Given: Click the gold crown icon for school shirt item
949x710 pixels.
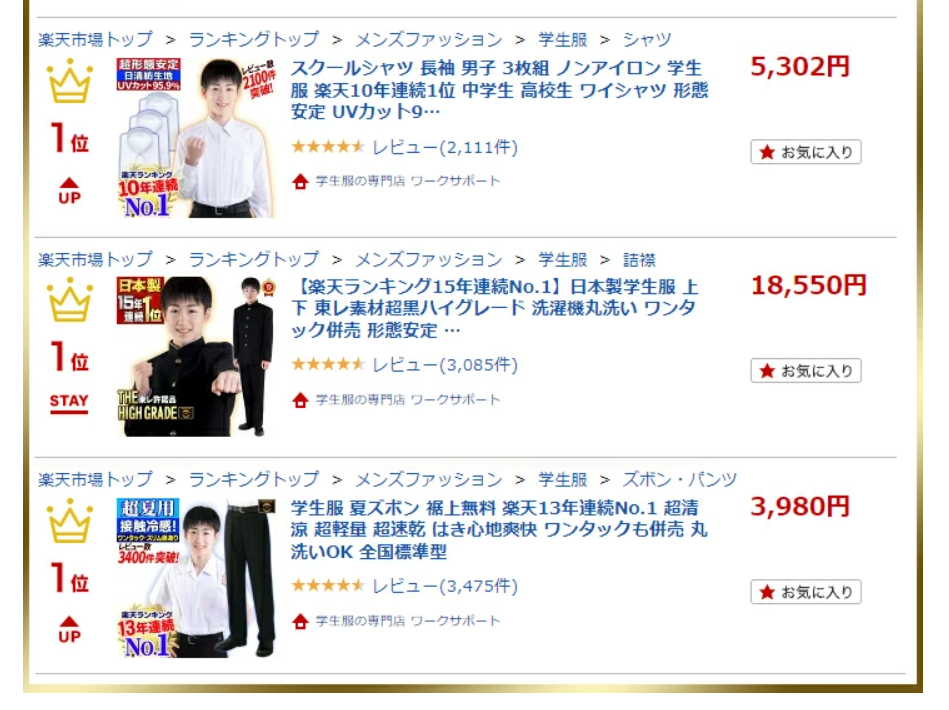Looking at the screenshot, I should click(x=70, y=81).
